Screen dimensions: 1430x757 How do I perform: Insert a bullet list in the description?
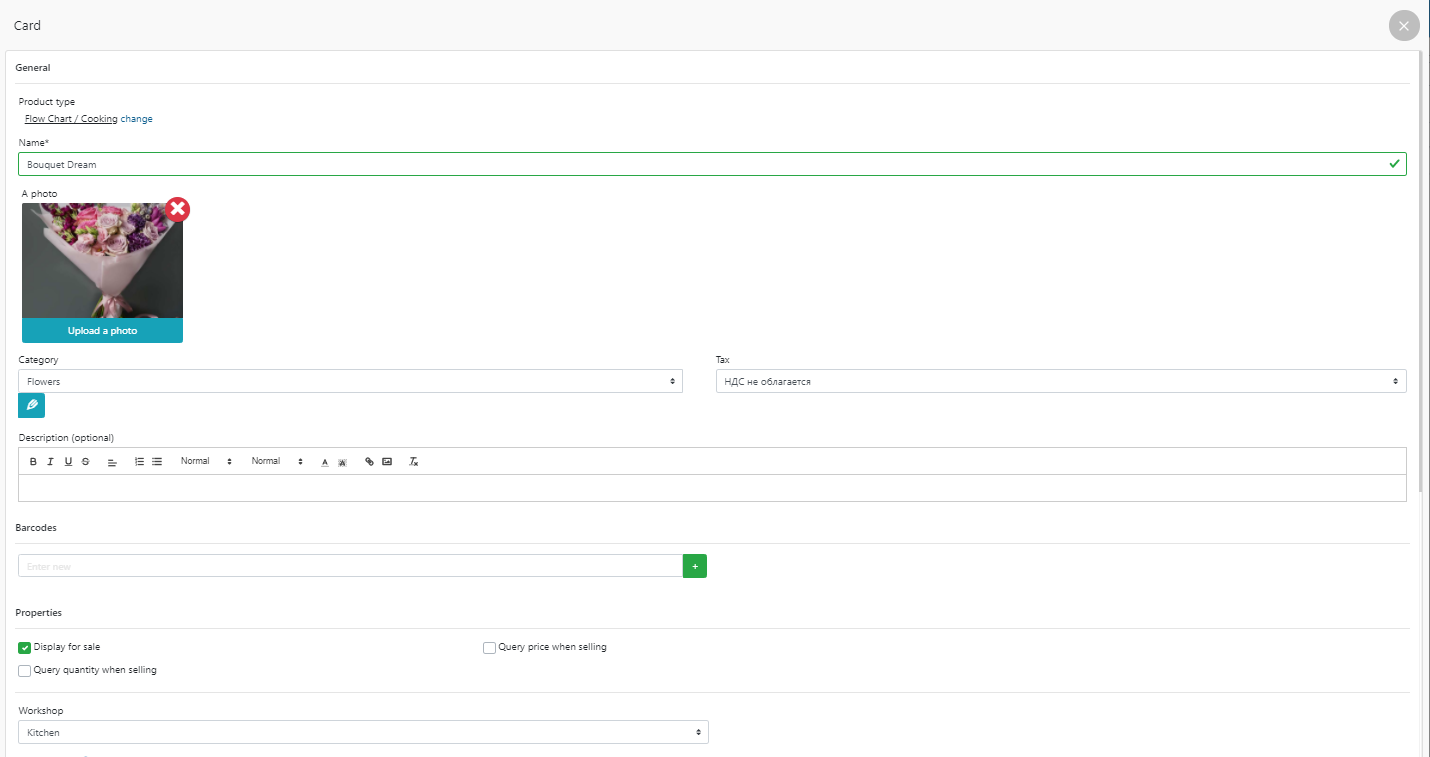click(x=157, y=462)
